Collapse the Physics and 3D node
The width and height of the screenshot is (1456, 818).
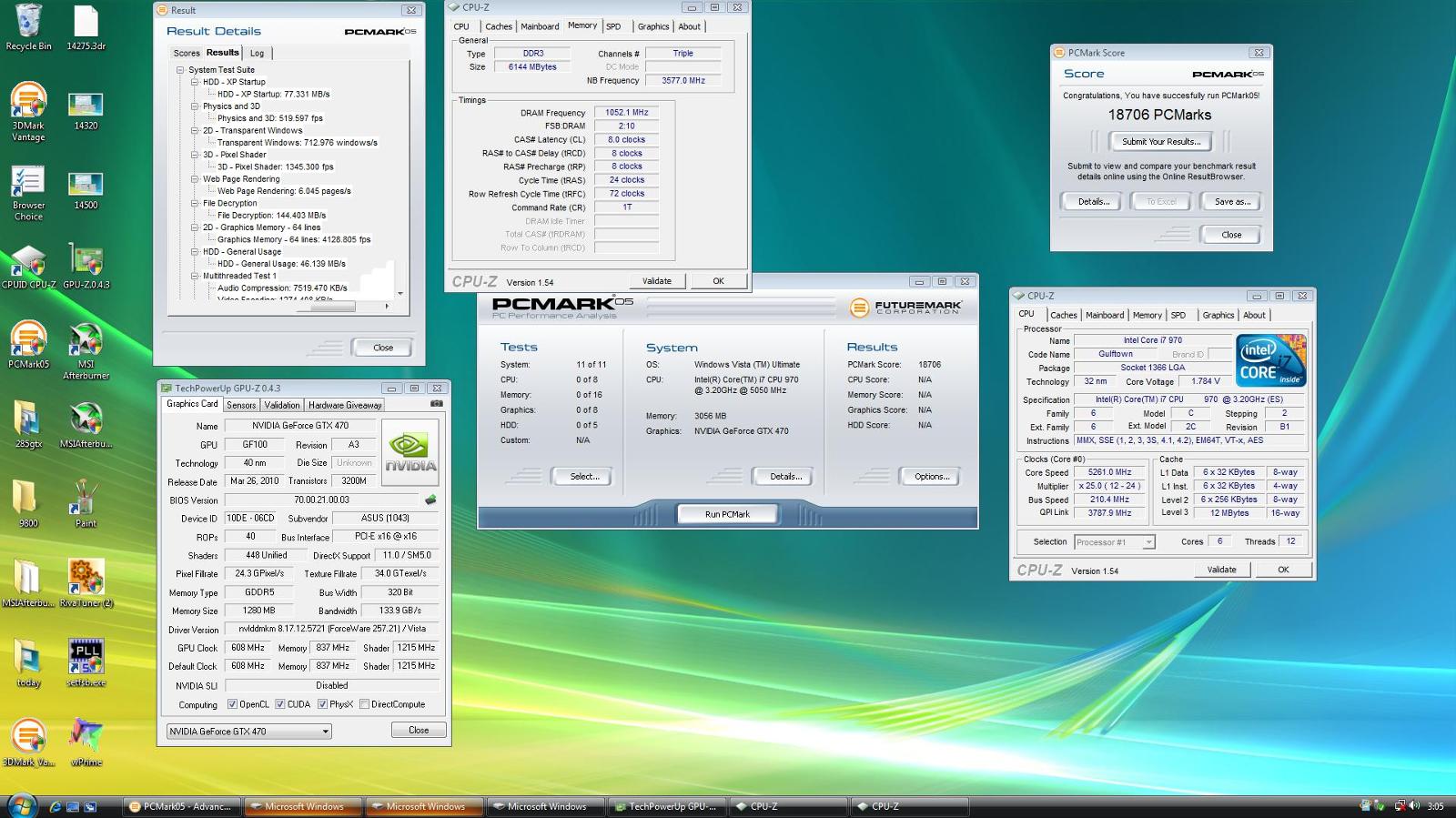coord(195,106)
